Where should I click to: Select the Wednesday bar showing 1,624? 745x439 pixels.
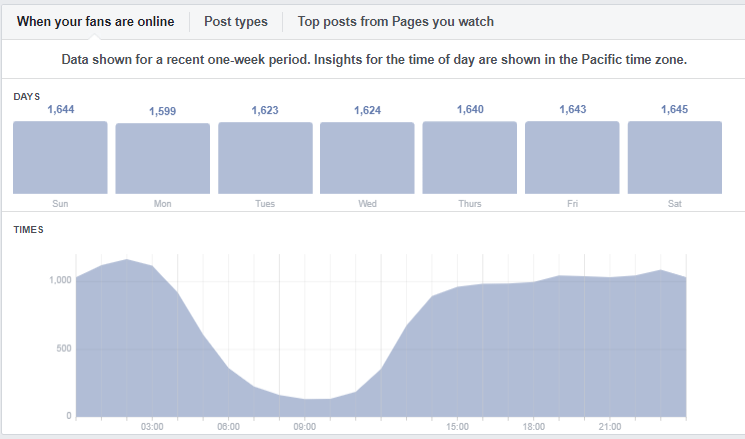(x=367, y=158)
